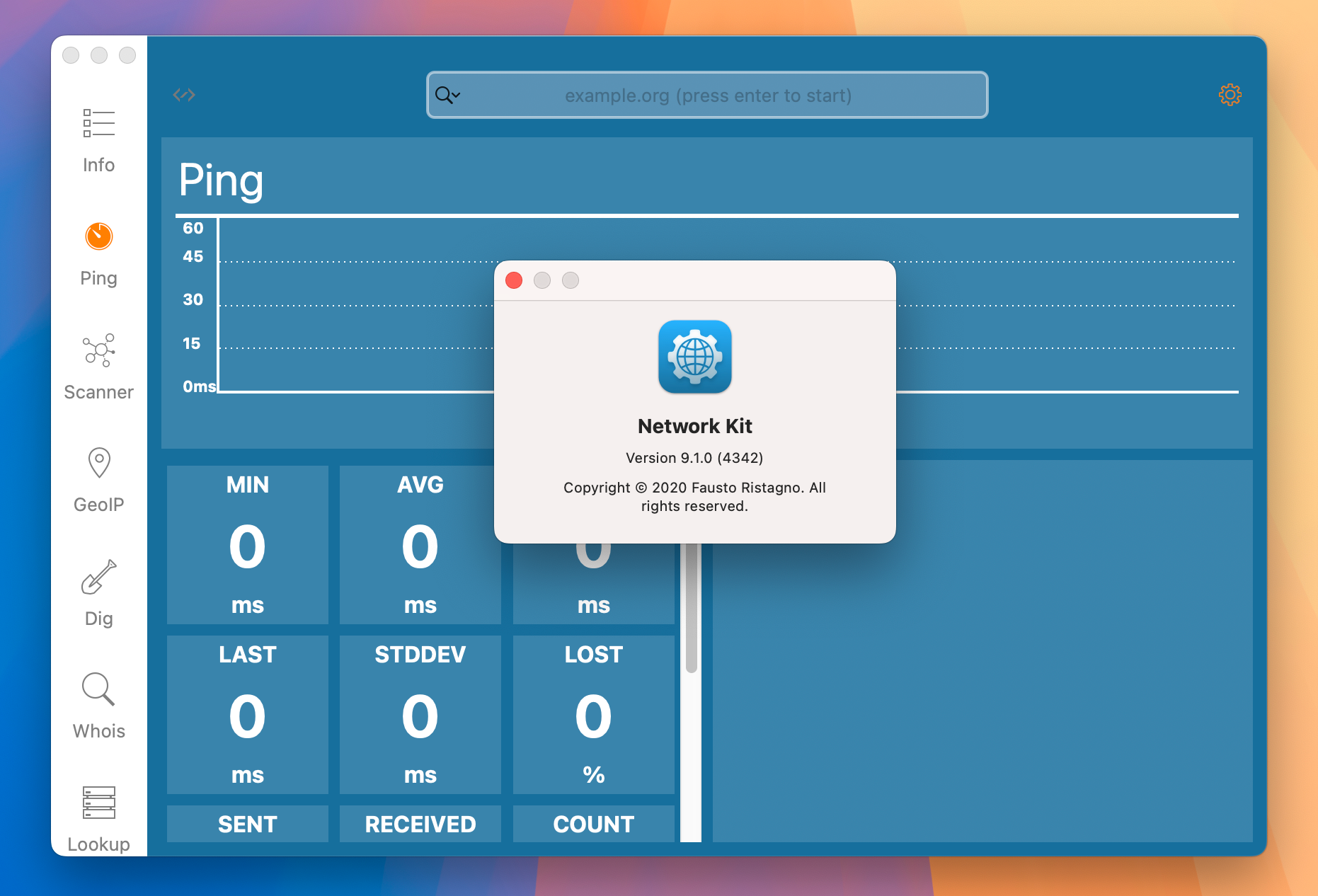Click the COUNT statistic header
The height and width of the screenshot is (896, 1318).
(x=593, y=824)
